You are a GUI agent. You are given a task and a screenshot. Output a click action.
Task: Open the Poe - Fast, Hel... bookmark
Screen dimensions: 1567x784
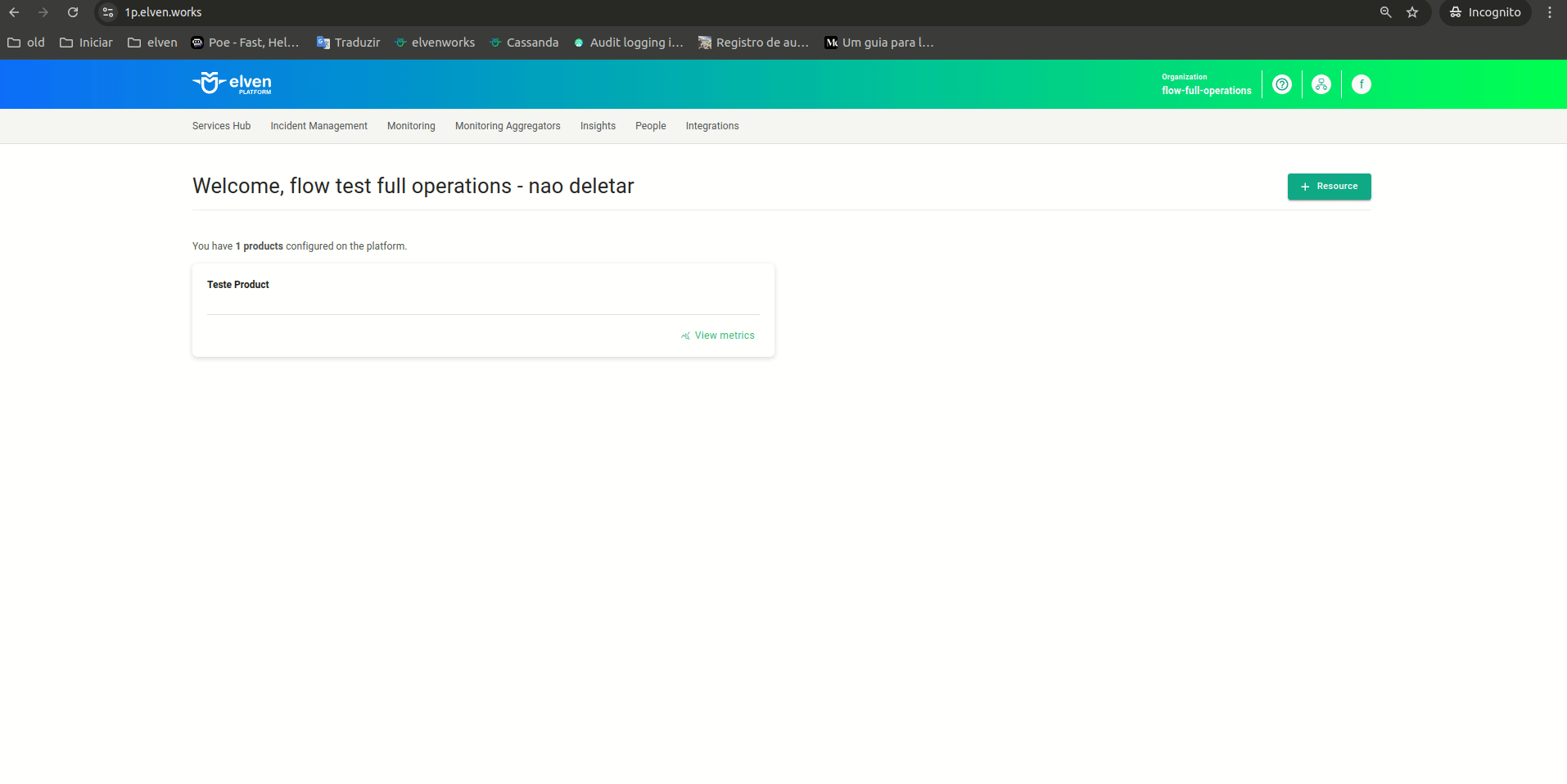(x=246, y=43)
